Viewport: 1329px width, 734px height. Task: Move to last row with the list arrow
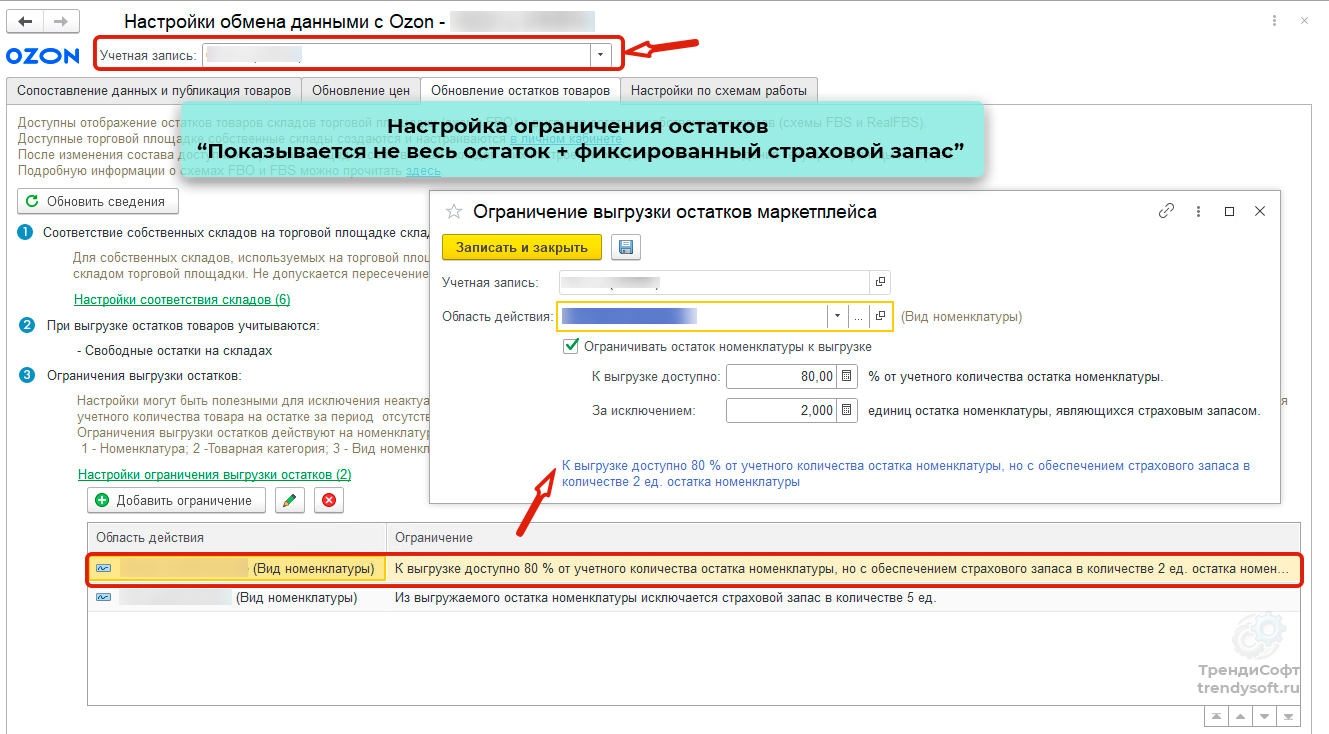pos(1290,717)
